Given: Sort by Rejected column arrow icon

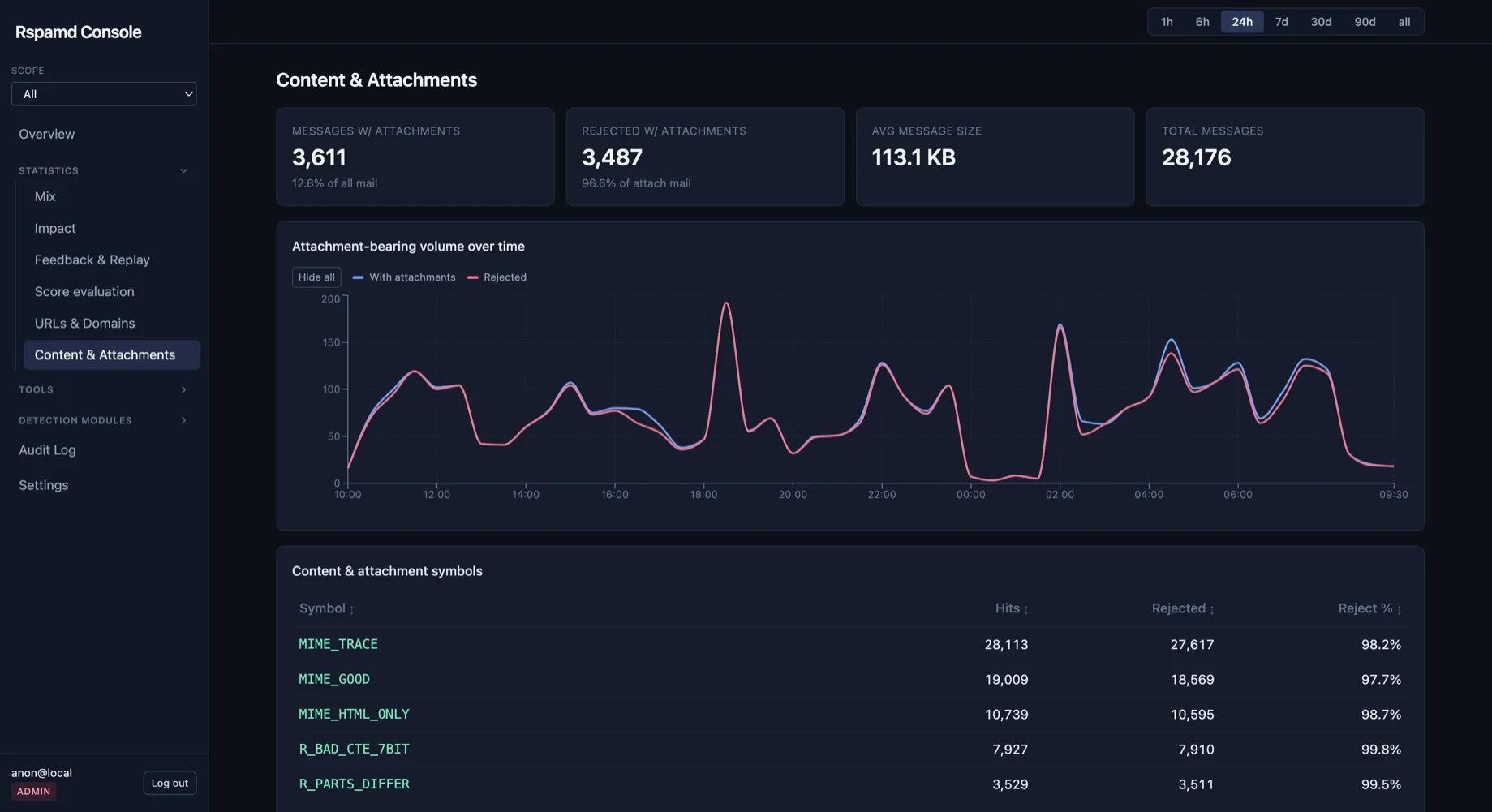Looking at the screenshot, I should pos(1212,609).
